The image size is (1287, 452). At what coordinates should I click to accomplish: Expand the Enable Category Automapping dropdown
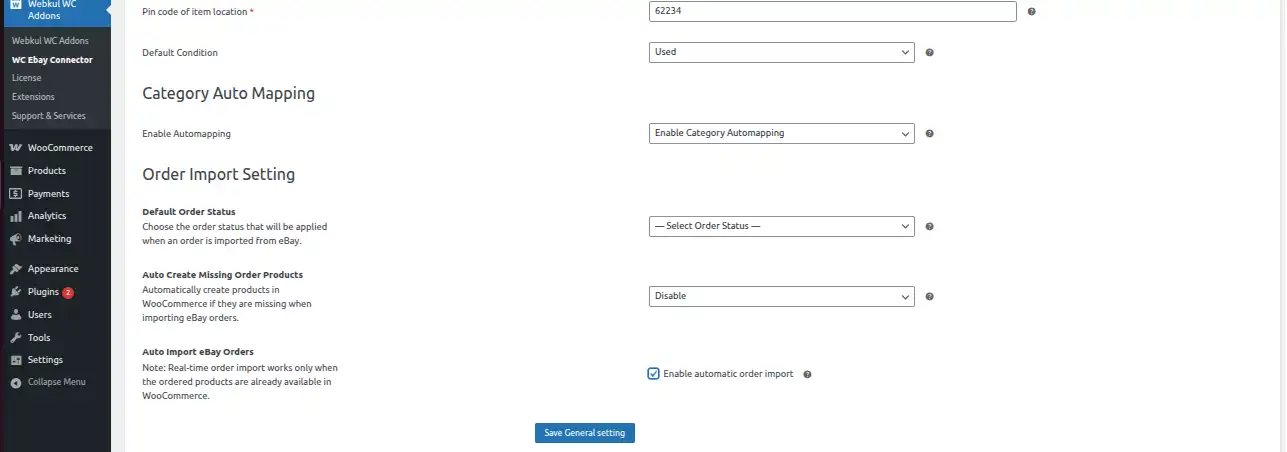coord(781,133)
